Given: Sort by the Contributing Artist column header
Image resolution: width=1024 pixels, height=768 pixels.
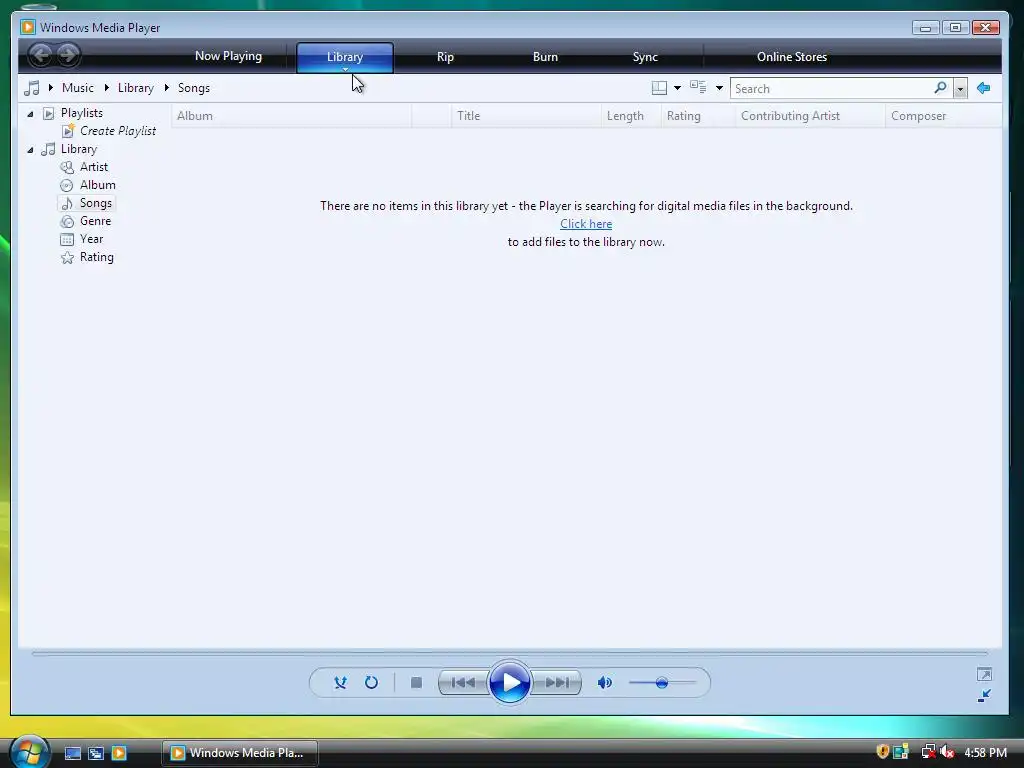Looking at the screenshot, I should [x=810, y=116].
